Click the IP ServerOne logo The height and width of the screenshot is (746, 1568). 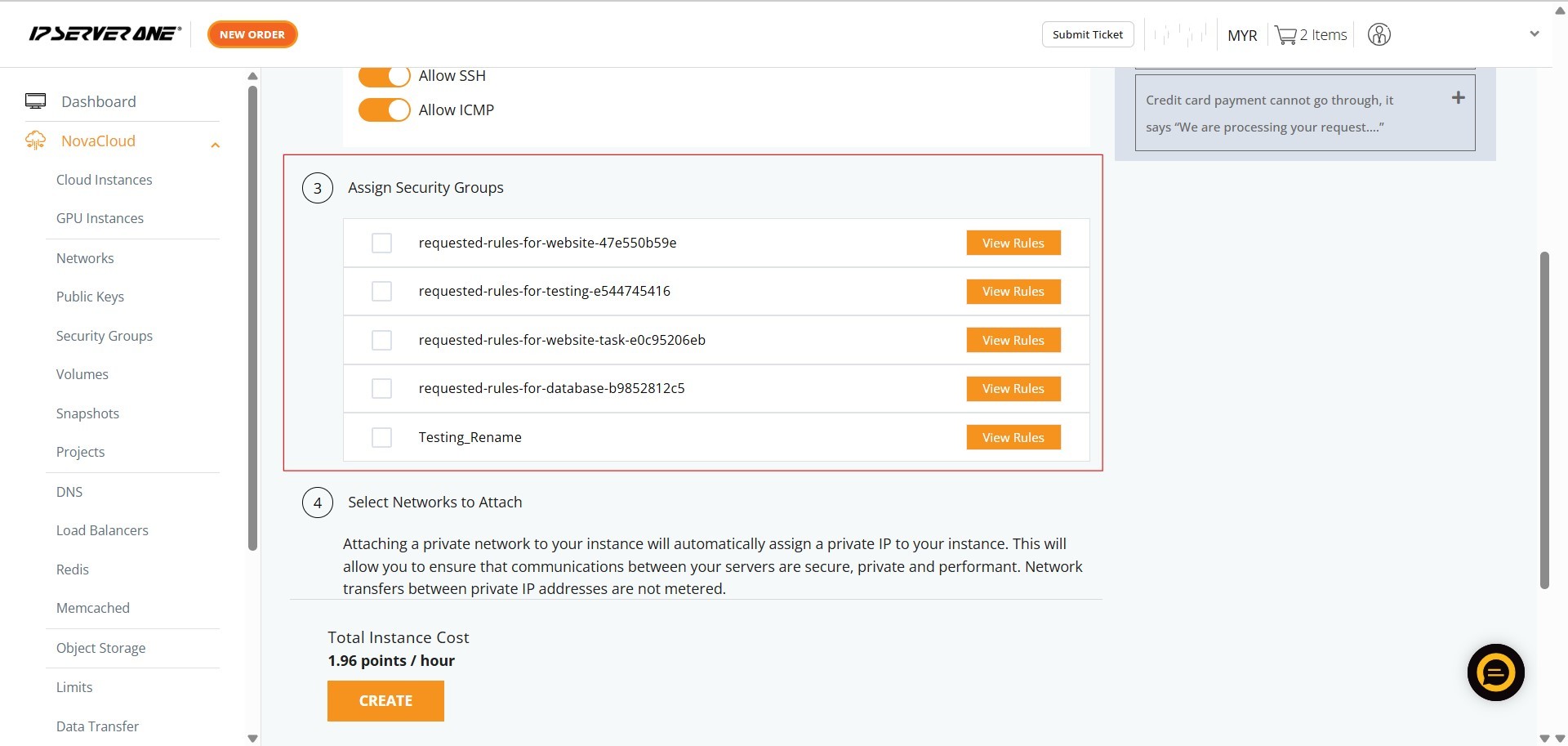point(105,34)
